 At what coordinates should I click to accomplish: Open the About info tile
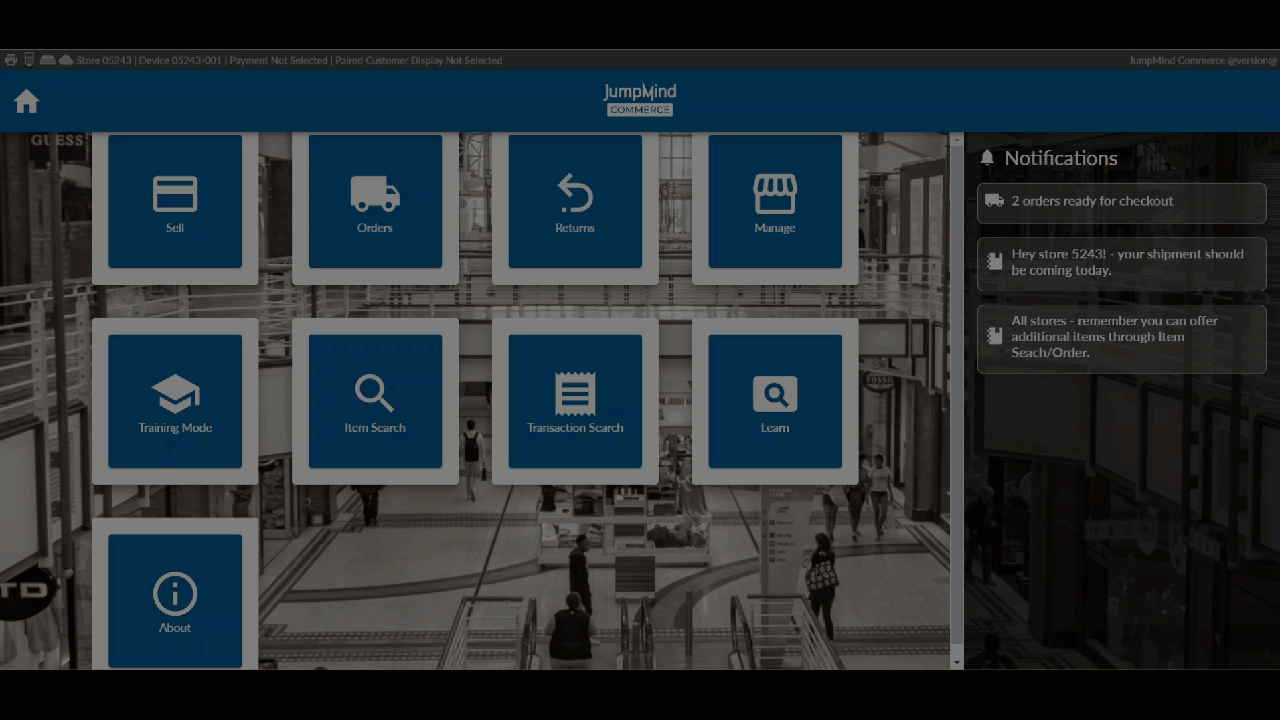(175, 601)
